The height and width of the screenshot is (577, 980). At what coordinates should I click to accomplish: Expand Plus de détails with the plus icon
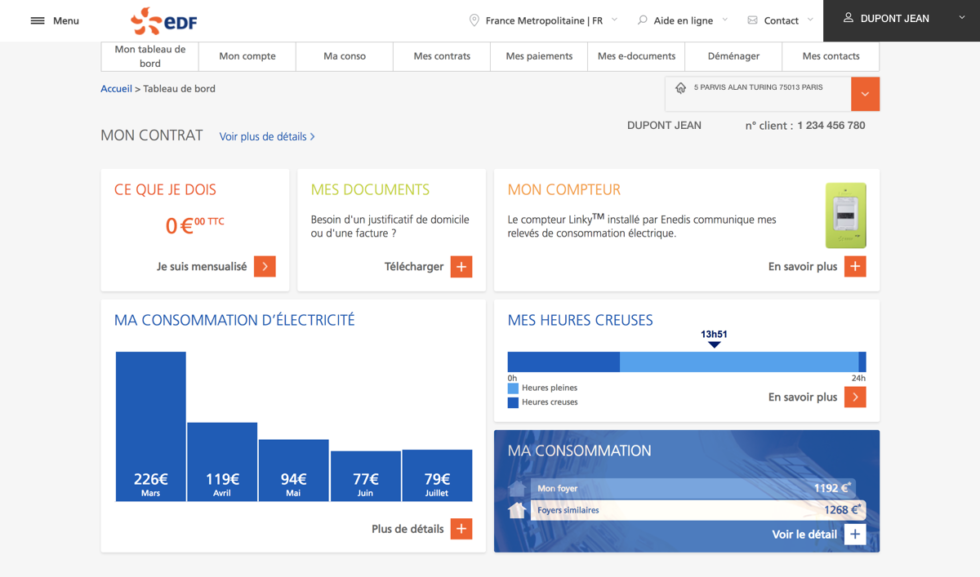tap(462, 528)
